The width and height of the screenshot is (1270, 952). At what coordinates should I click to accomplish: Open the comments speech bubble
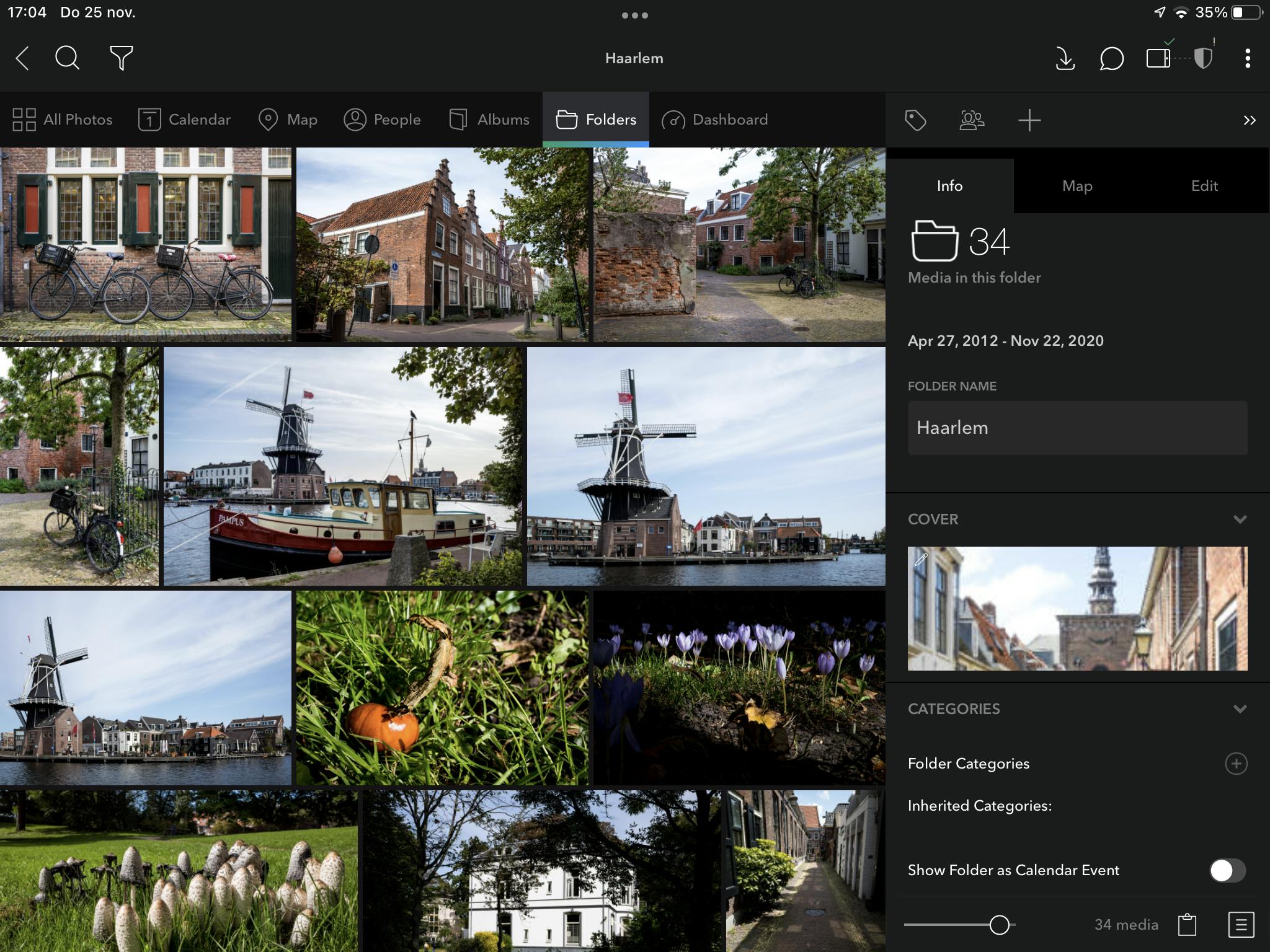click(1111, 59)
